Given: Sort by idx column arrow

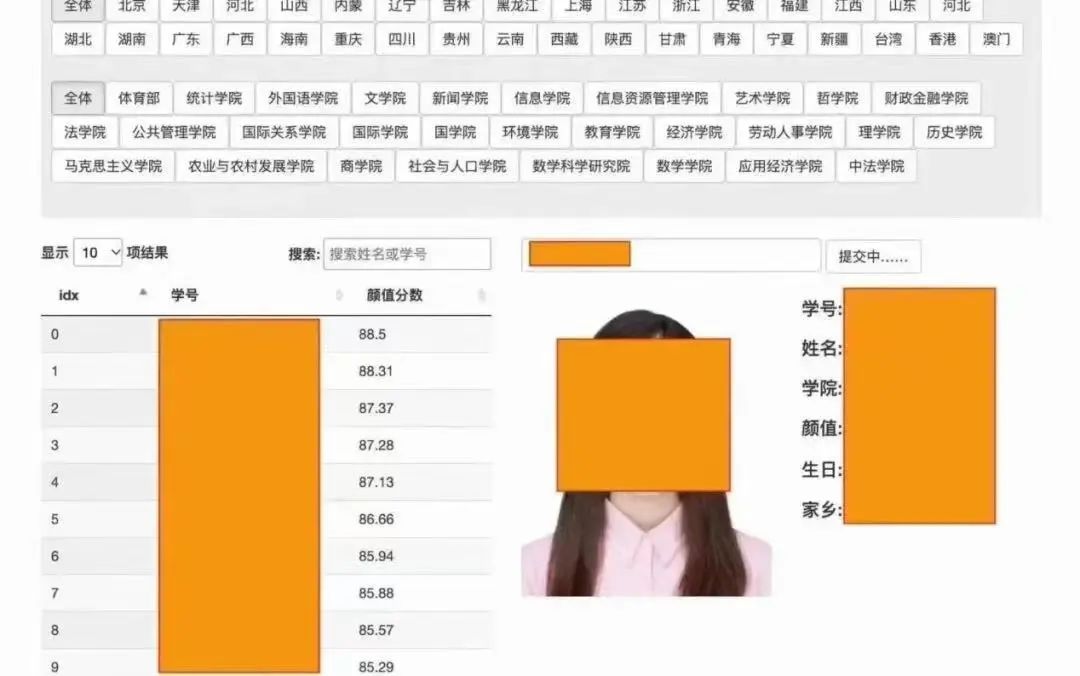Looking at the screenshot, I should tap(143, 293).
